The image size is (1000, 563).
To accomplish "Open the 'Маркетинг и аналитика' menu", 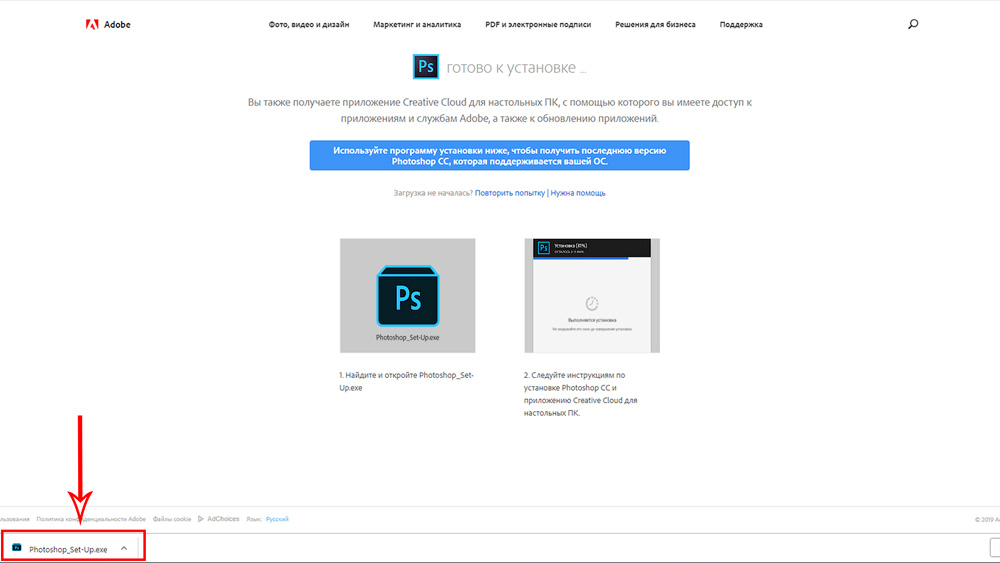I will pos(417,24).
